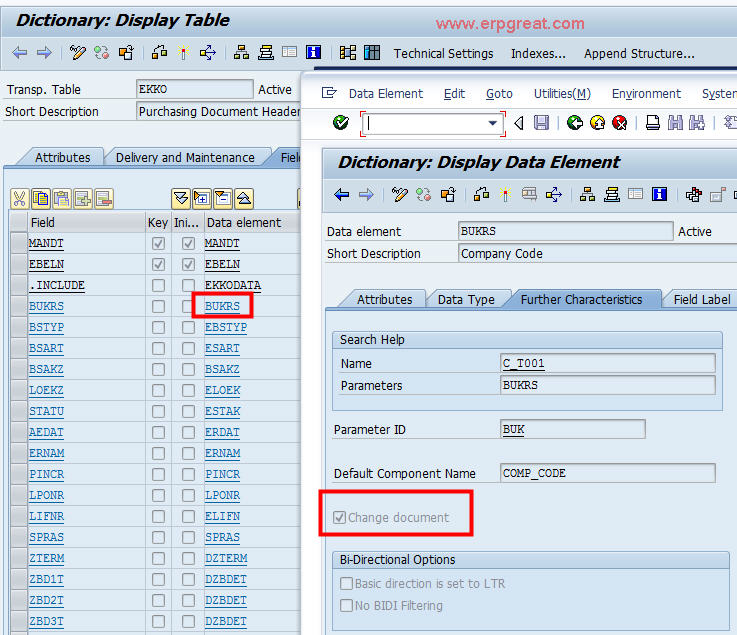Click Indexes... button
The width and height of the screenshot is (737, 635).
(538, 54)
